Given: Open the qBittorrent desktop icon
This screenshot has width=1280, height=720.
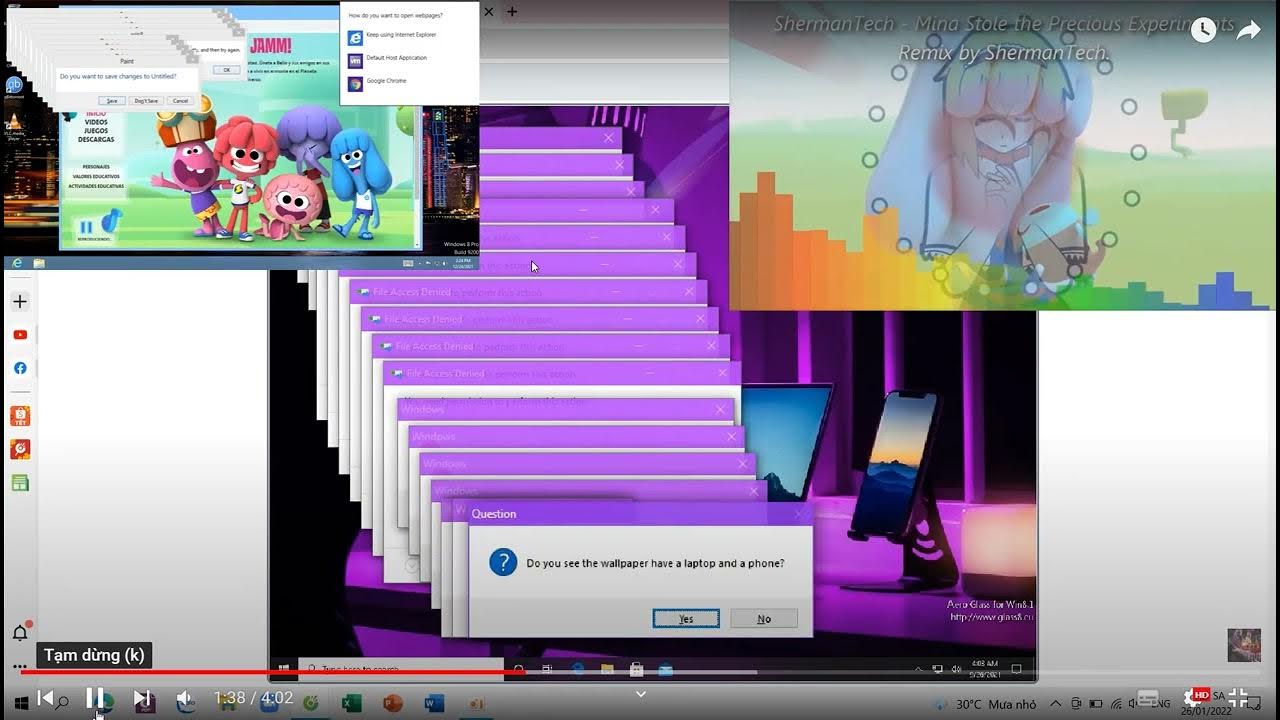Looking at the screenshot, I should coord(13,87).
